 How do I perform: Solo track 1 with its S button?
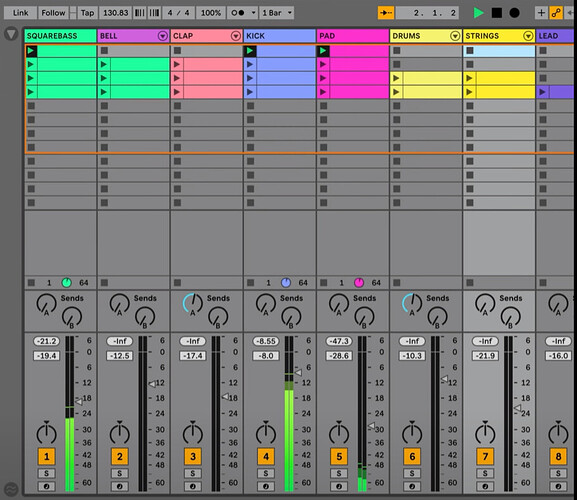[46, 473]
